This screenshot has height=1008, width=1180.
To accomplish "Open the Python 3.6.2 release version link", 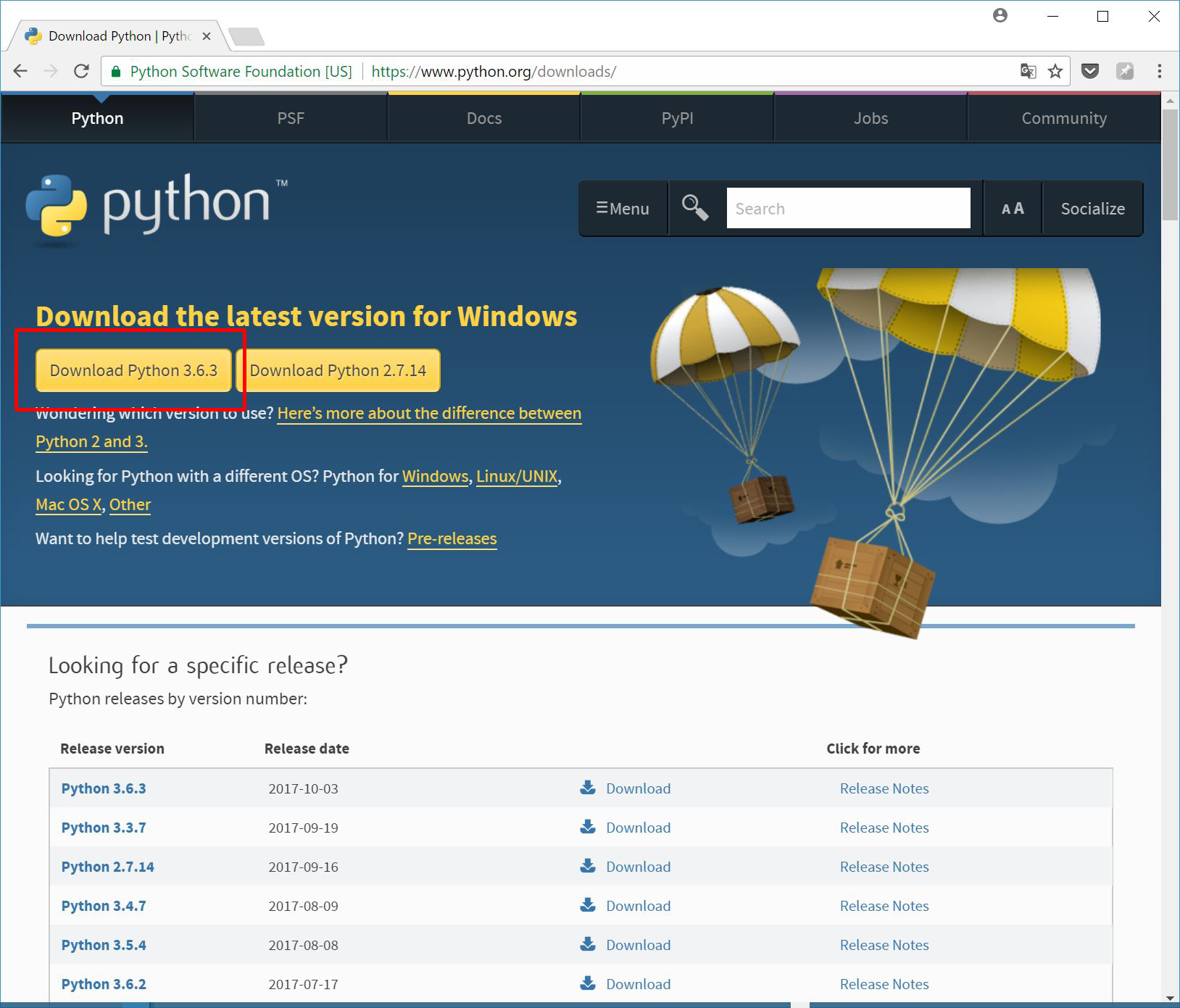I will pyautogui.click(x=104, y=984).
